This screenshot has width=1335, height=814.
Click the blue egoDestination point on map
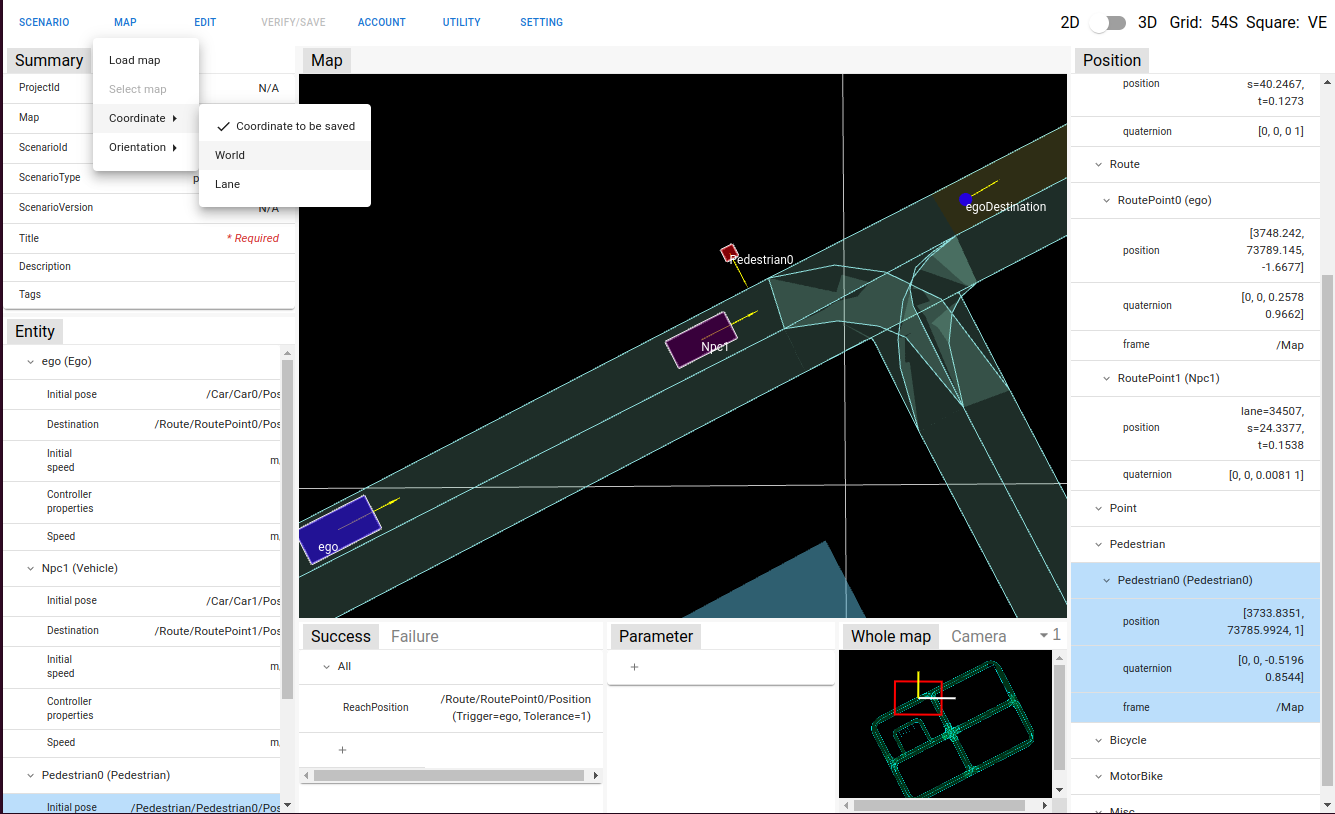point(965,199)
